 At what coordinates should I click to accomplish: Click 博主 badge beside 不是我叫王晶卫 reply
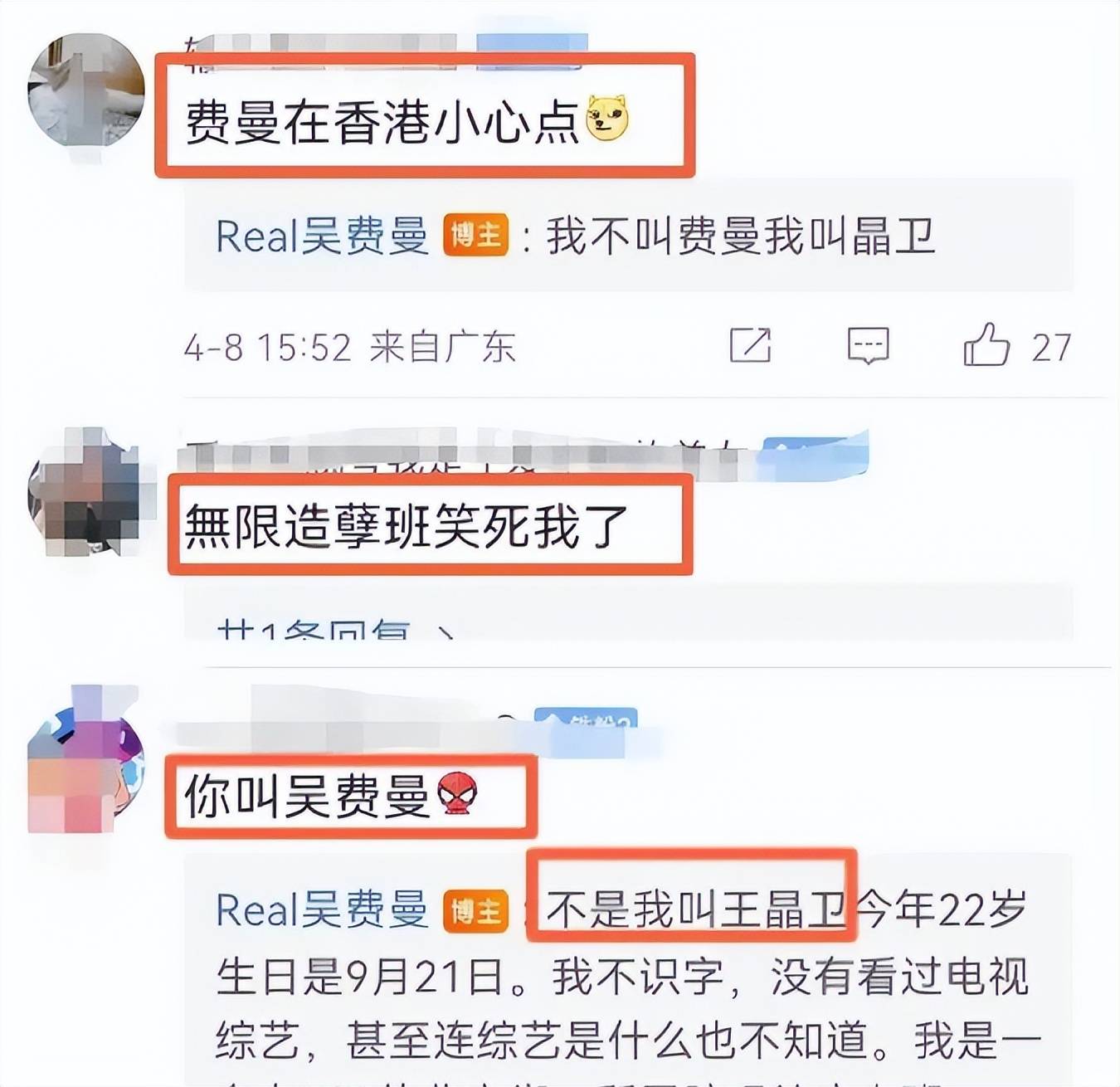coord(475,910)
